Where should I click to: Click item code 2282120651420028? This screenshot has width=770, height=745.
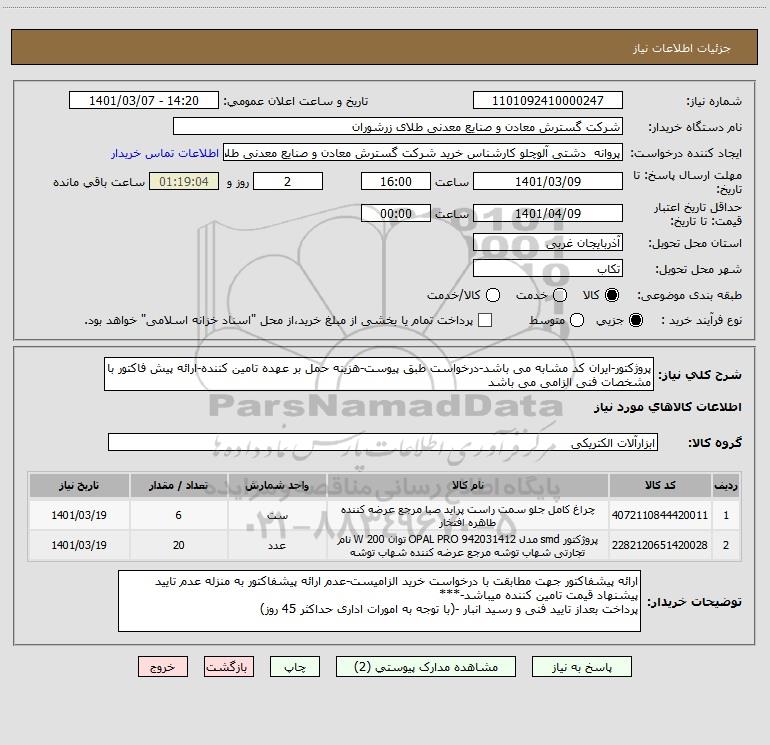(x=660, y=545)
